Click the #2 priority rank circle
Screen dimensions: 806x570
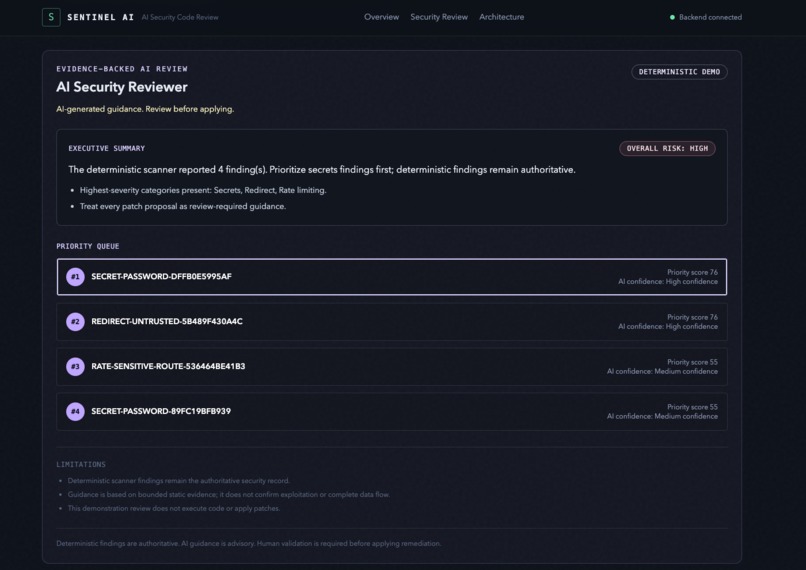coord(75,322)
